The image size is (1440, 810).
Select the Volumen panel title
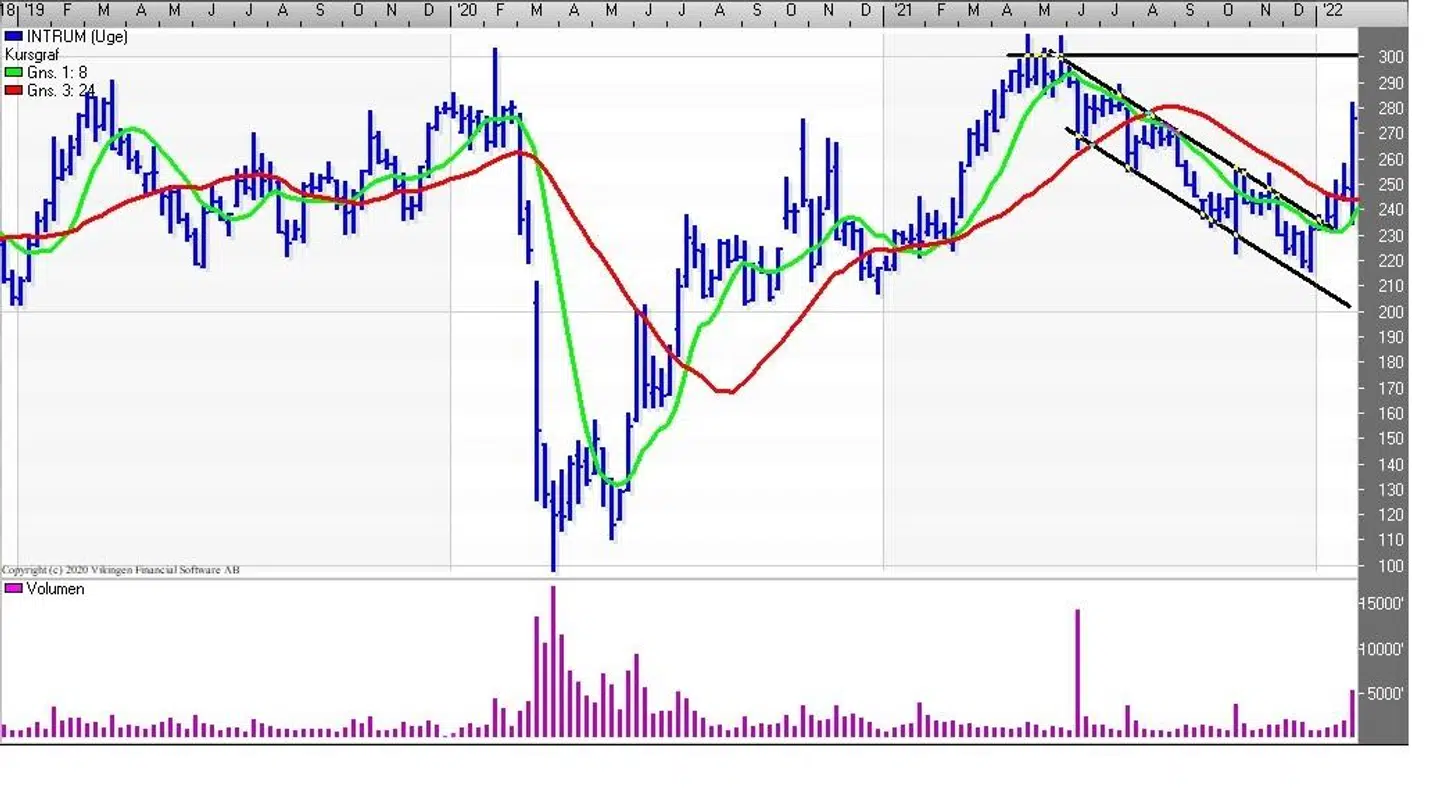tap(55, 589)
